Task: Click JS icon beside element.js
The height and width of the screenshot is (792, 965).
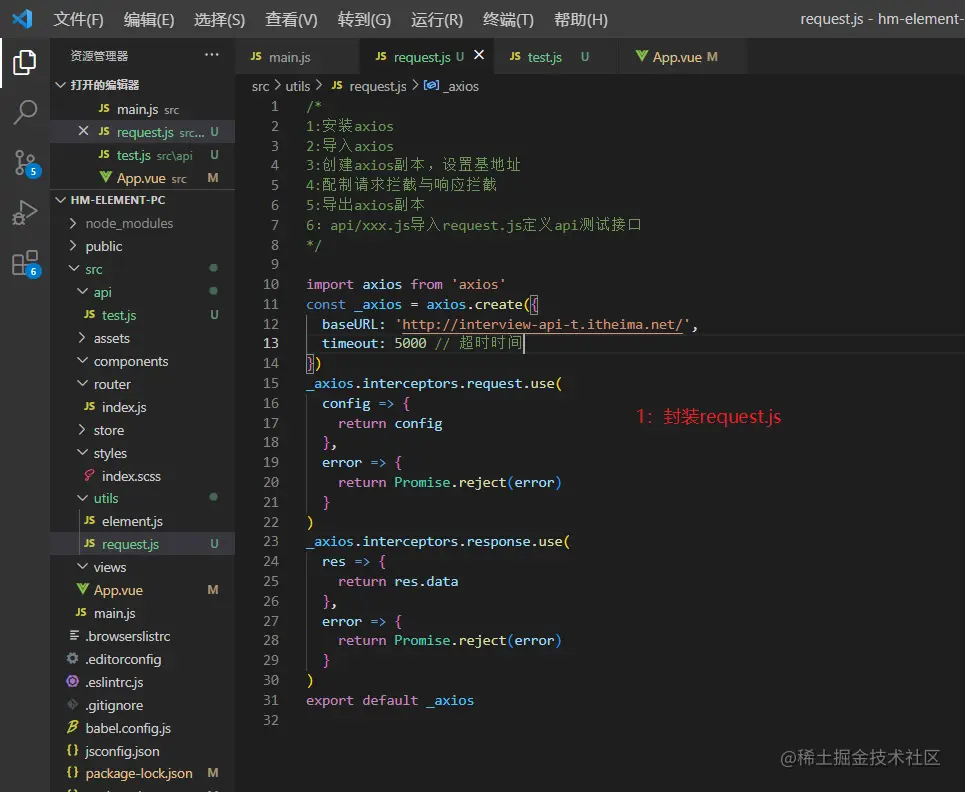Action: [x=89, y=521]
